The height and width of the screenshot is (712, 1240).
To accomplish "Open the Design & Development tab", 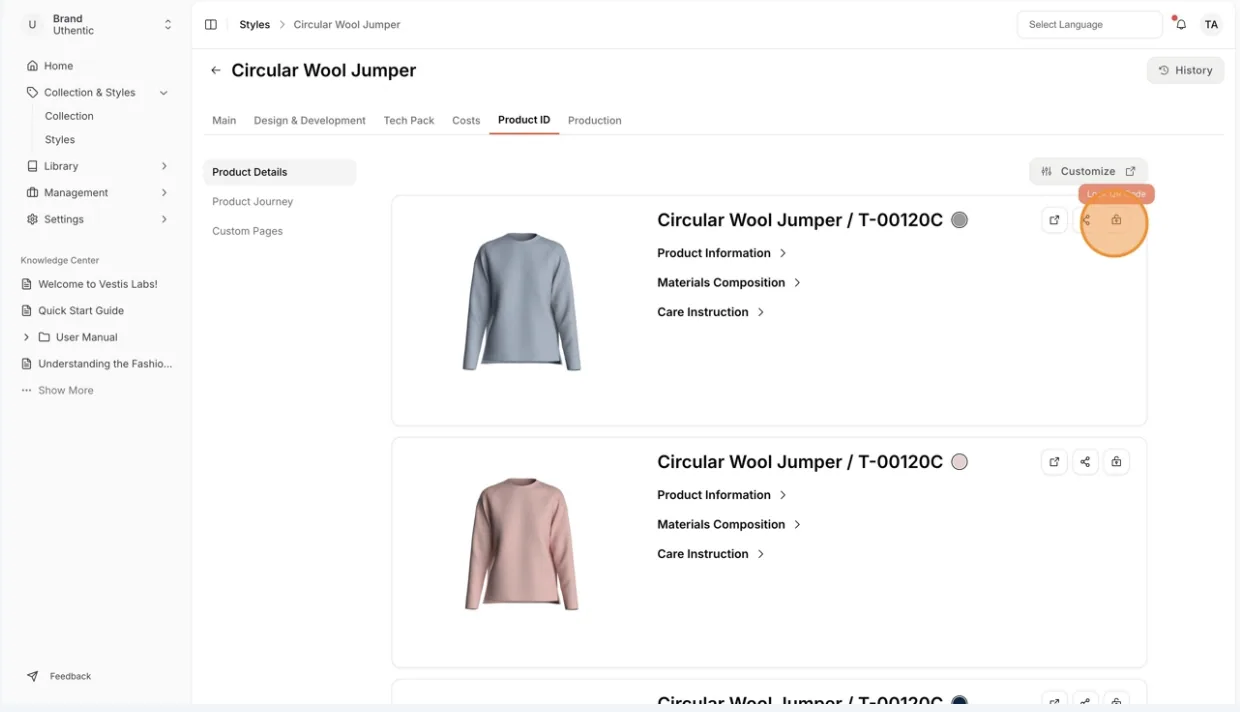I will 310,121.
